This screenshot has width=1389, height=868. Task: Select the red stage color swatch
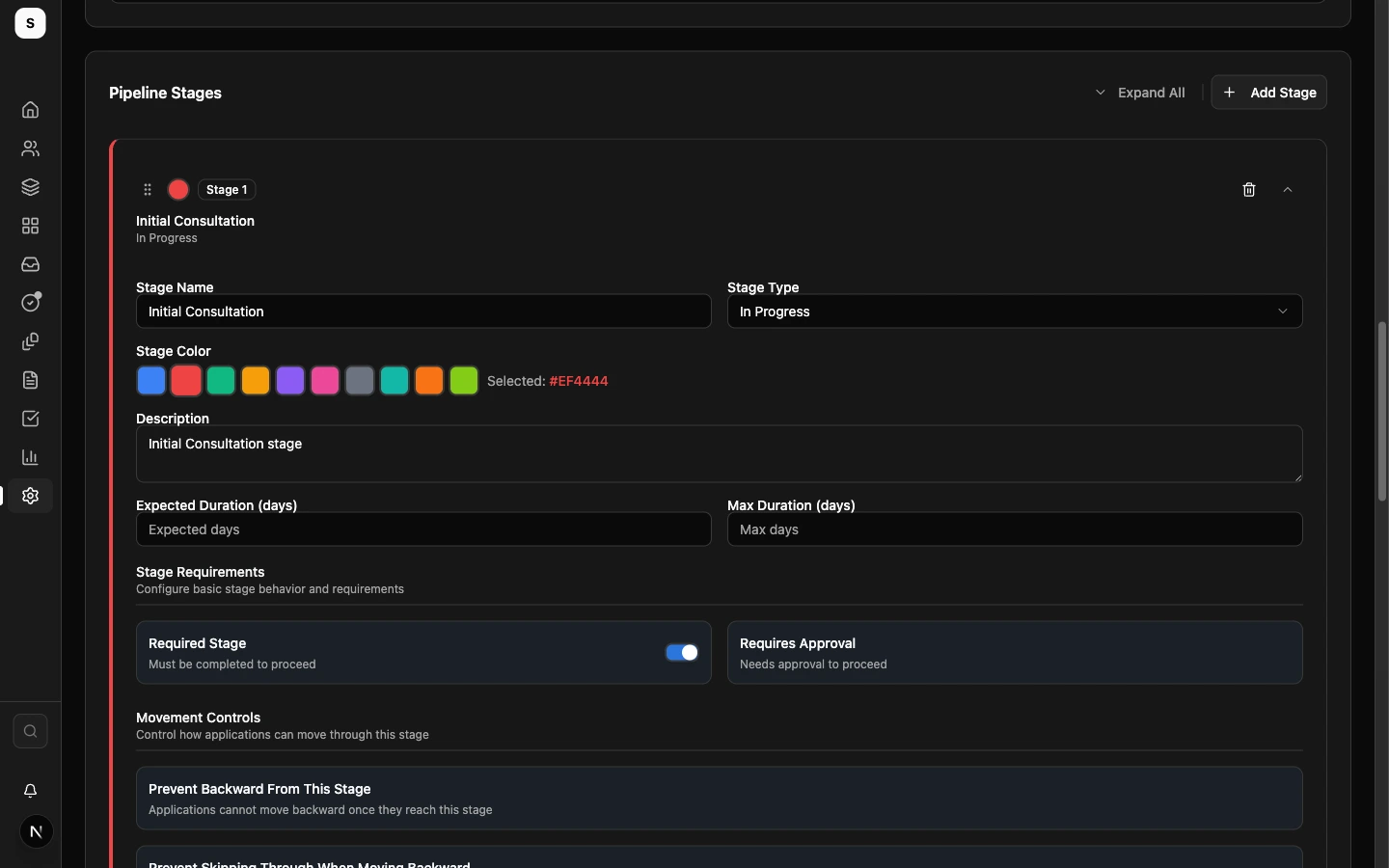click(186, 381)
